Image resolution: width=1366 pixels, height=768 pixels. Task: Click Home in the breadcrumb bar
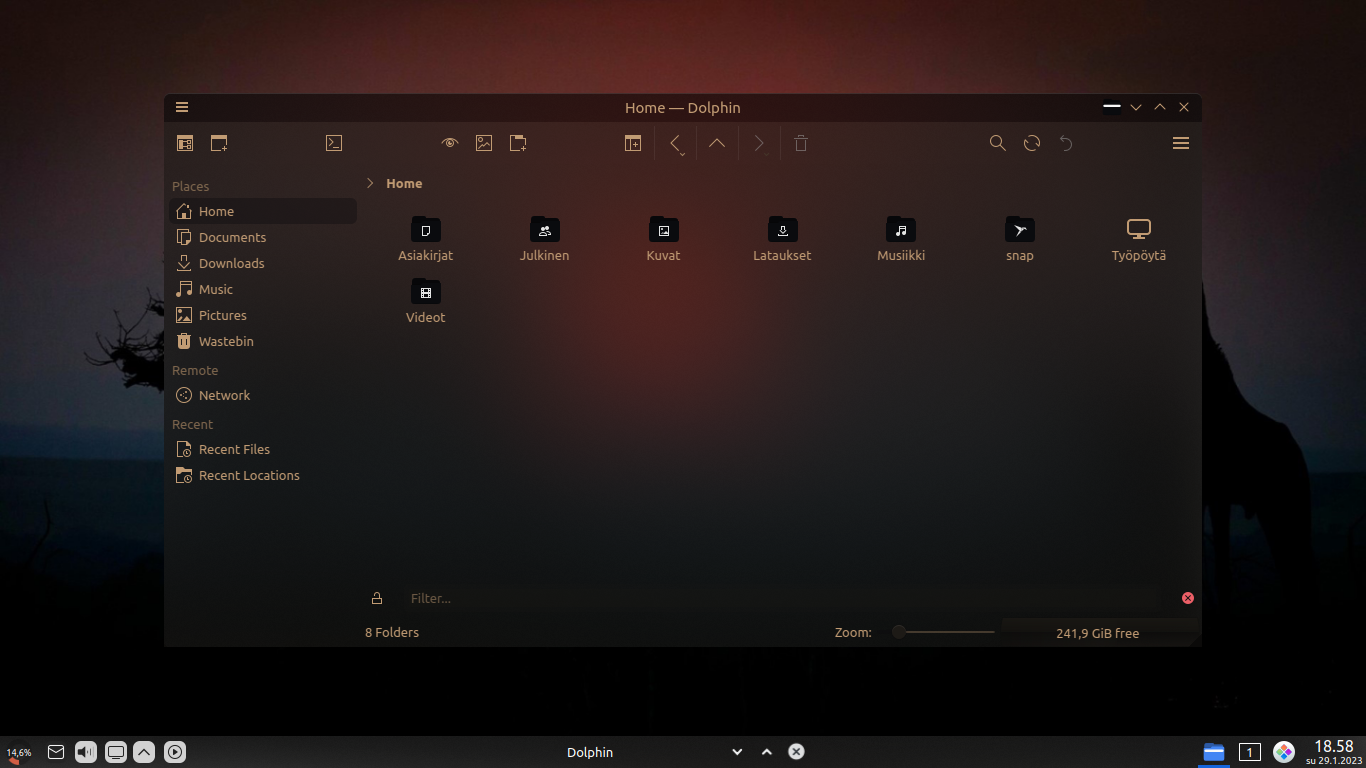[404, 183]
